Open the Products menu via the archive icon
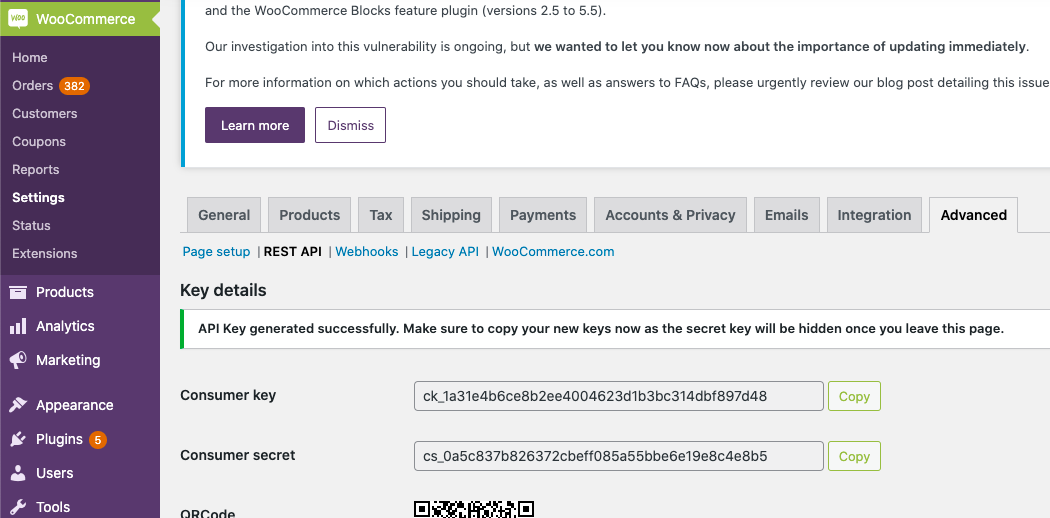1050x518 pixels. [x=18, y=292]
